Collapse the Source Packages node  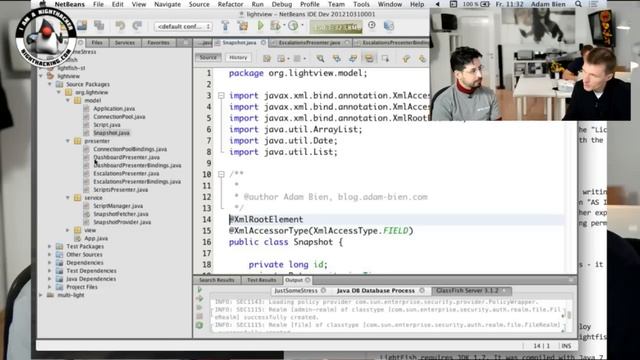pos(50,84)
